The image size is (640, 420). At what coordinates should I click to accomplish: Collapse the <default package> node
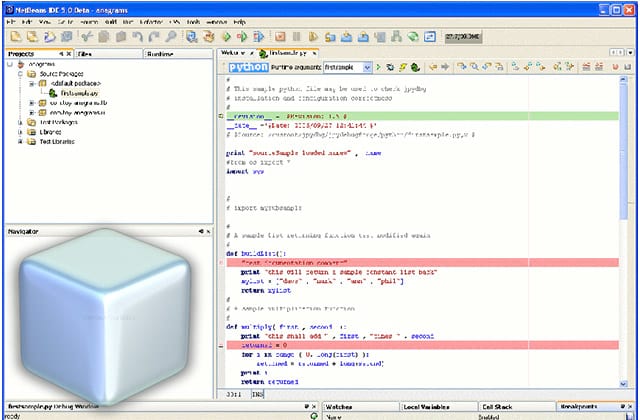point(31,83)
